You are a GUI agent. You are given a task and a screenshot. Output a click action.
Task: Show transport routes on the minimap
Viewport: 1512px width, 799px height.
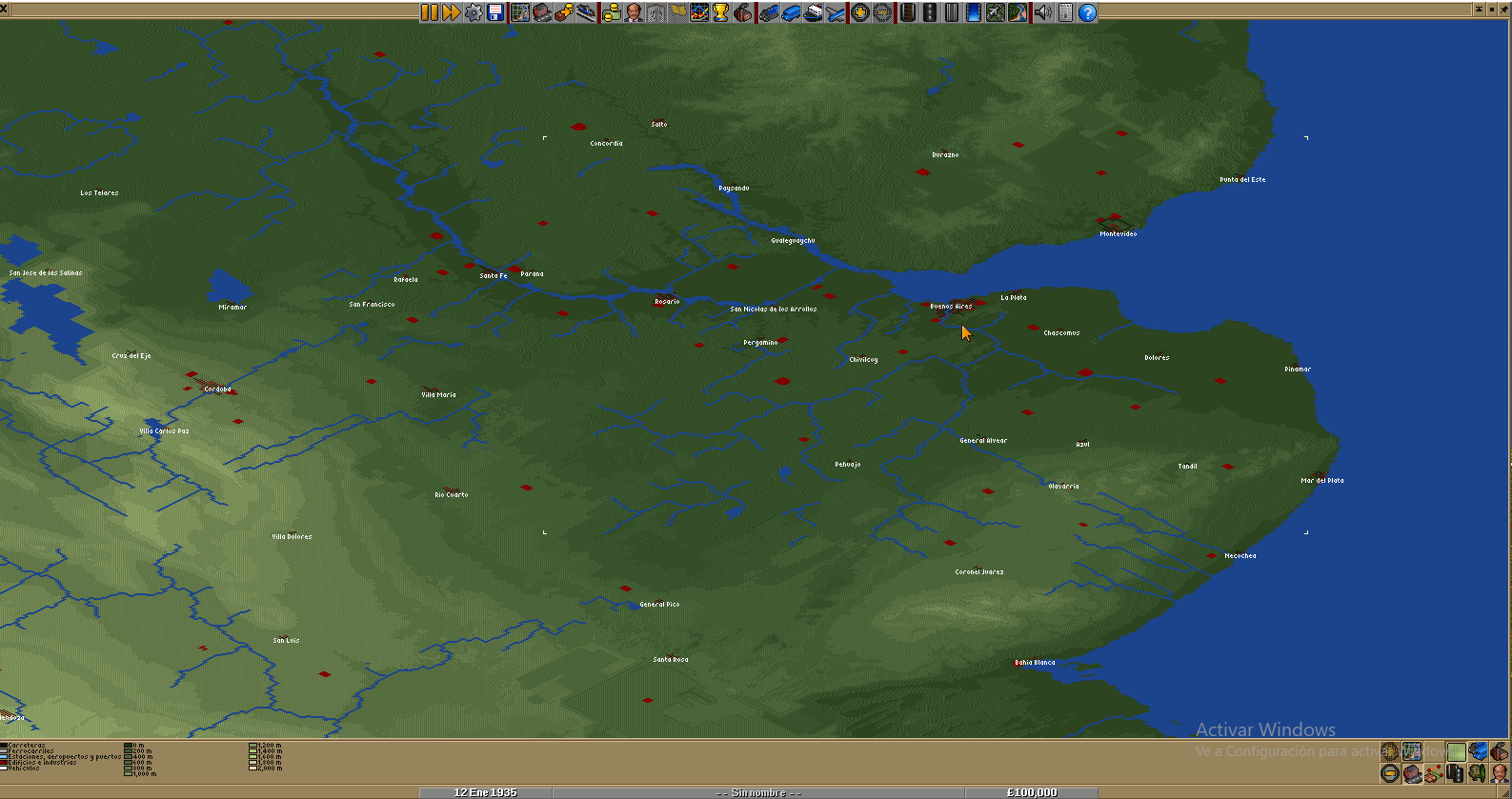coord(1457,773)
